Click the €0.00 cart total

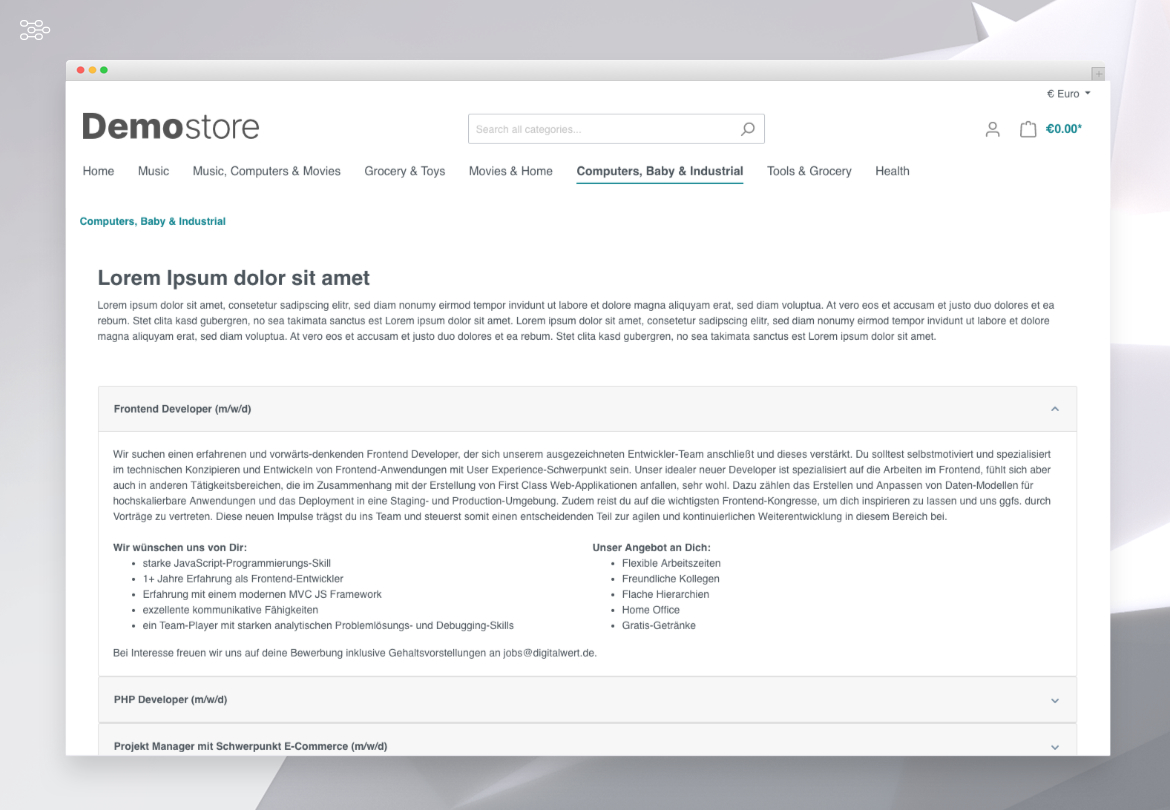tap(1063, 129)
